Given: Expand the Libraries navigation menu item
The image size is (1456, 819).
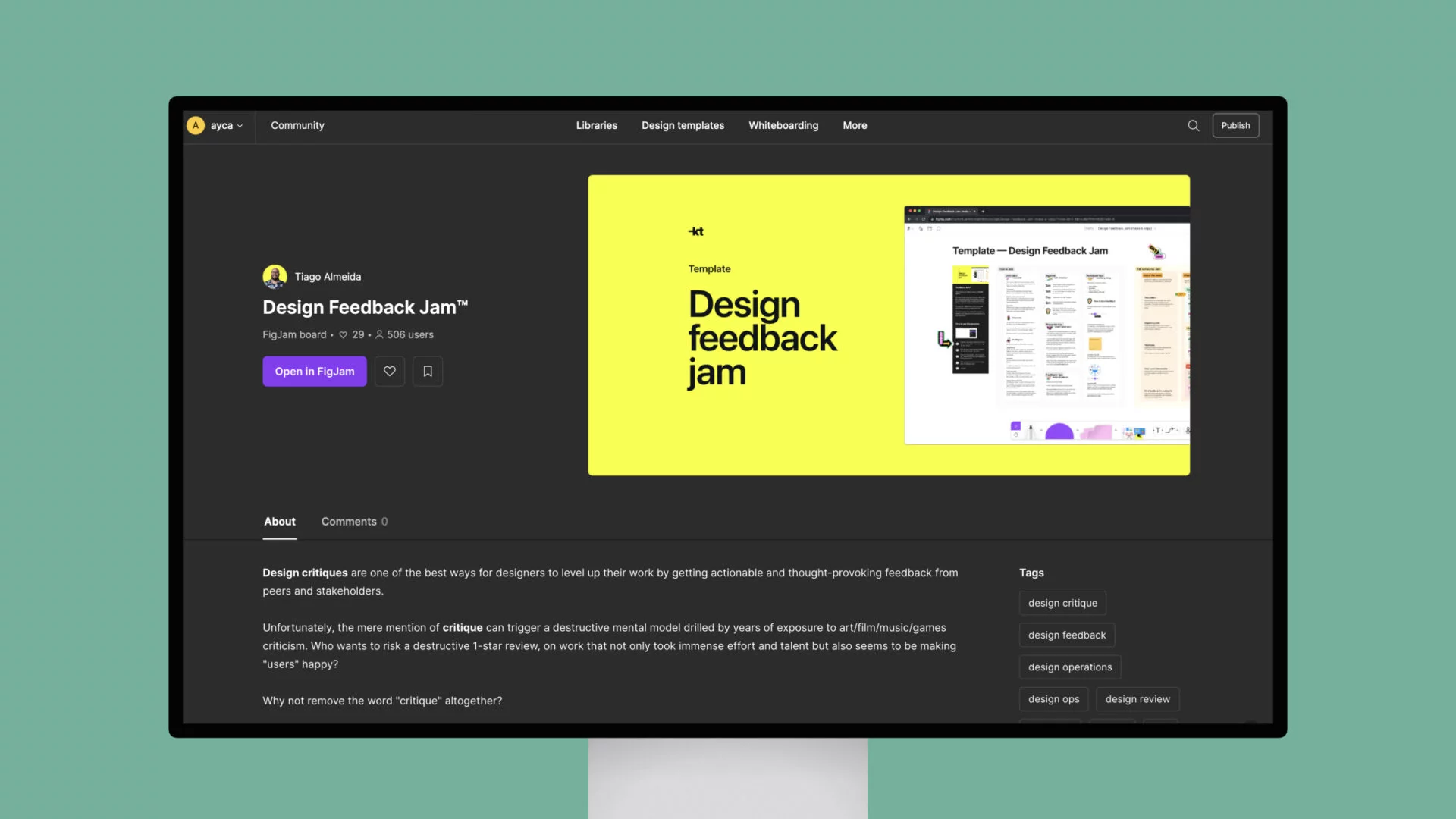Looking at the screenshot, I should 596,124.
